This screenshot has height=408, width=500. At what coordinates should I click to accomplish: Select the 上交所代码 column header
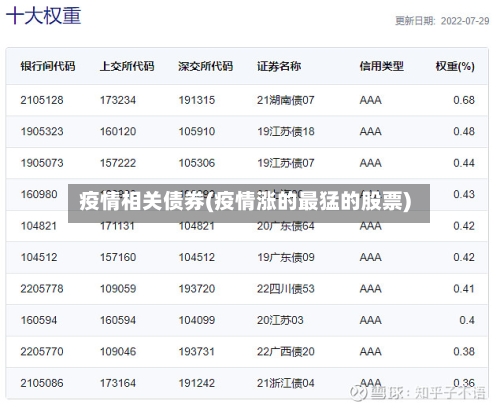(127, 66)
